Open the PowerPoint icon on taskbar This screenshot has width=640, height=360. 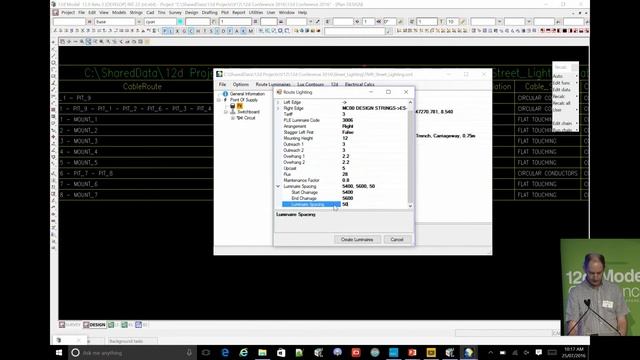click(x=412, y=353)
